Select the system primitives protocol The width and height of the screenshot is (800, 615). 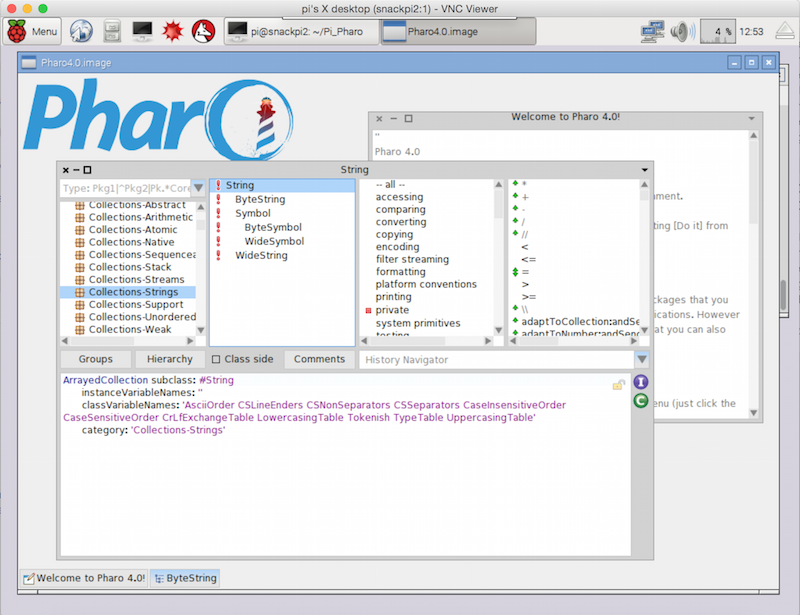pyautogui.click(x=418, y=323)
